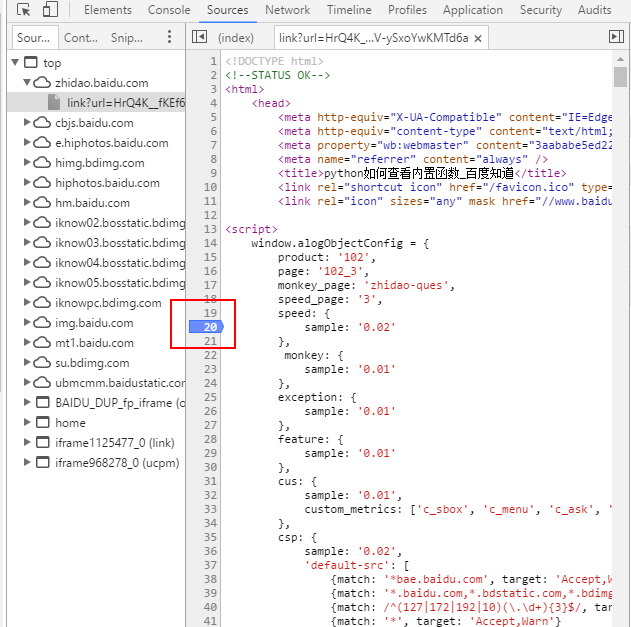Expand the iknowpc.bdimg.com domain
Screen dimensions: 631x627
[x=27, y=303]
